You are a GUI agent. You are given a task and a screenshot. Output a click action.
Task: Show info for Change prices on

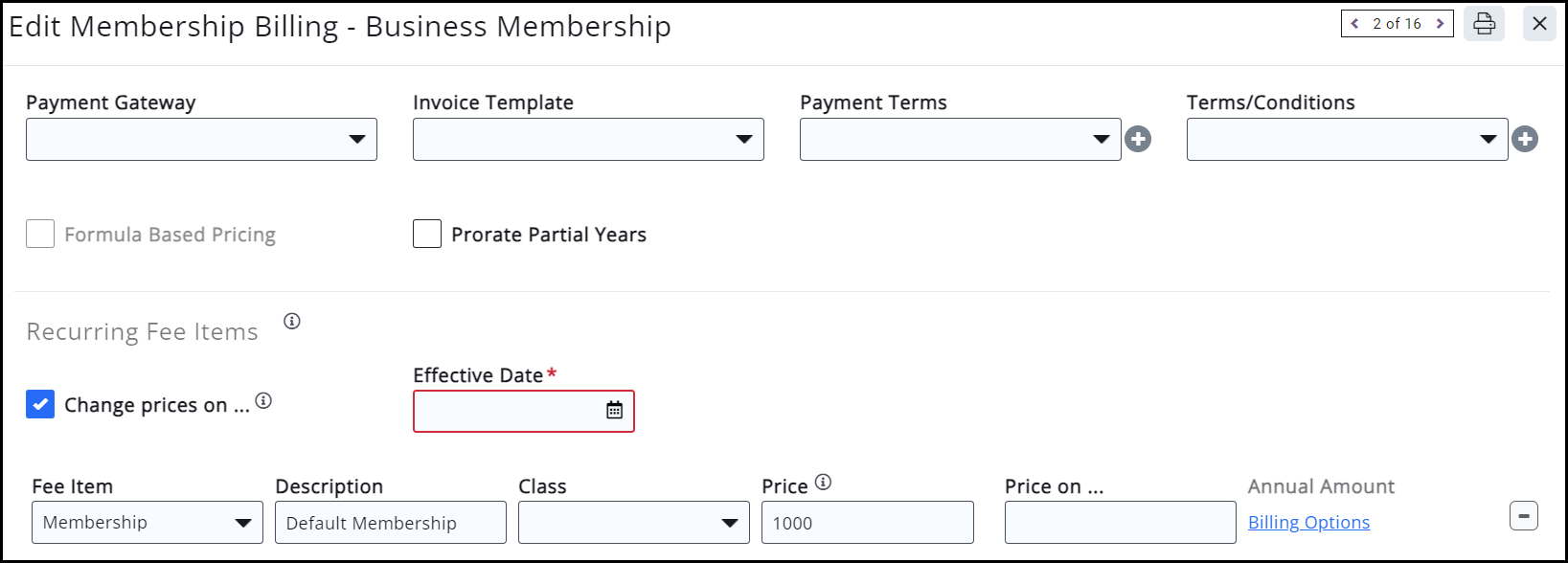pos(263,401)
